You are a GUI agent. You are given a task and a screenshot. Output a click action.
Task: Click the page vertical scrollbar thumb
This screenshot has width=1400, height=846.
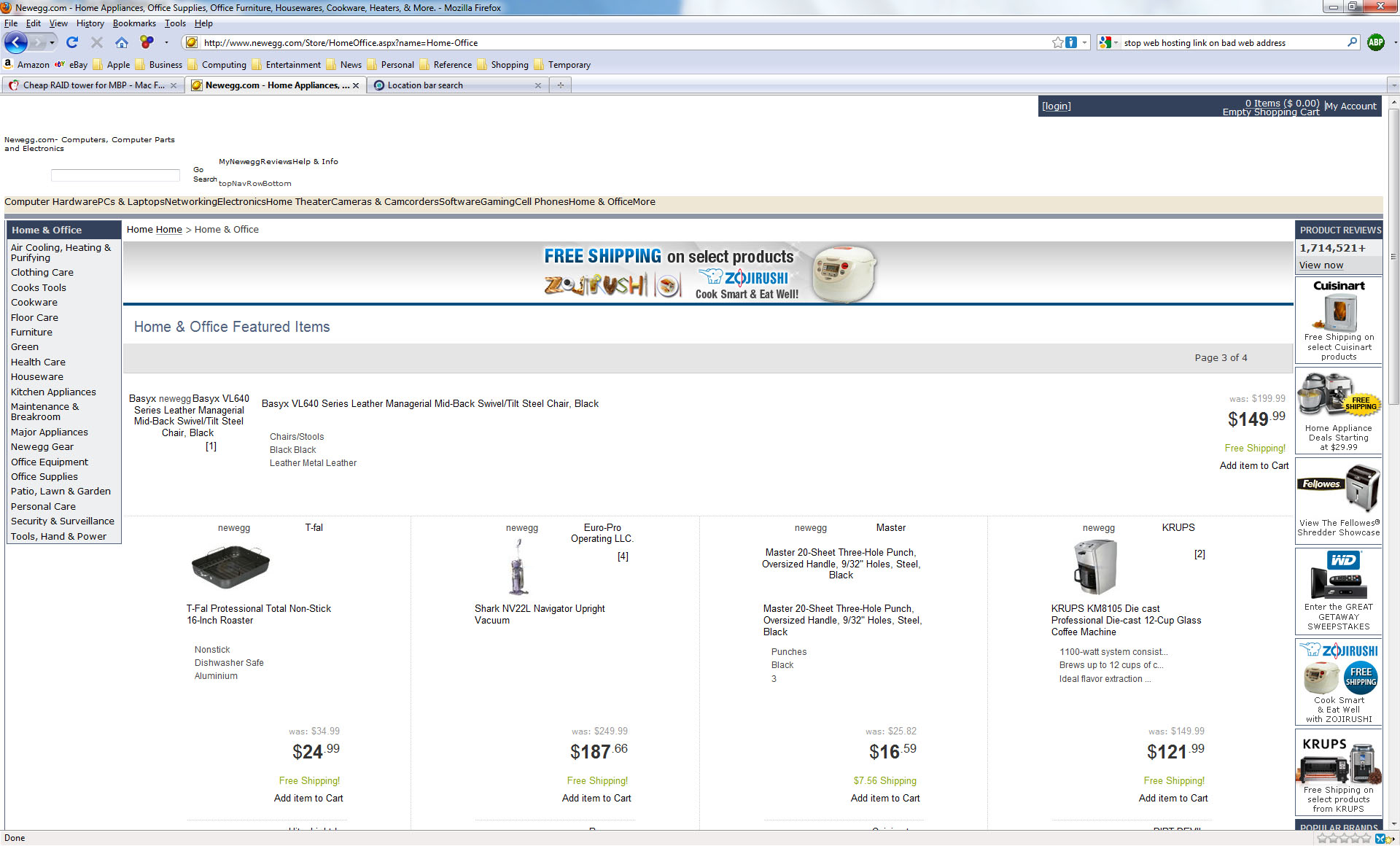(x=1393, y=257)
